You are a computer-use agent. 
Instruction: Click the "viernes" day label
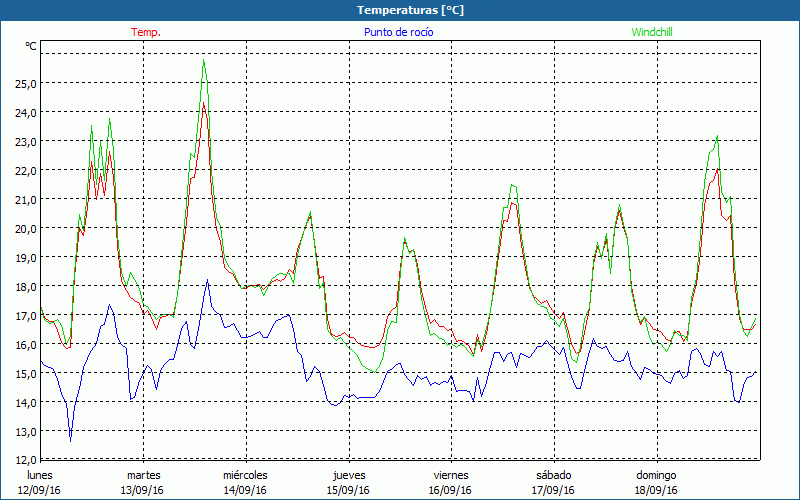click(451, 475)
